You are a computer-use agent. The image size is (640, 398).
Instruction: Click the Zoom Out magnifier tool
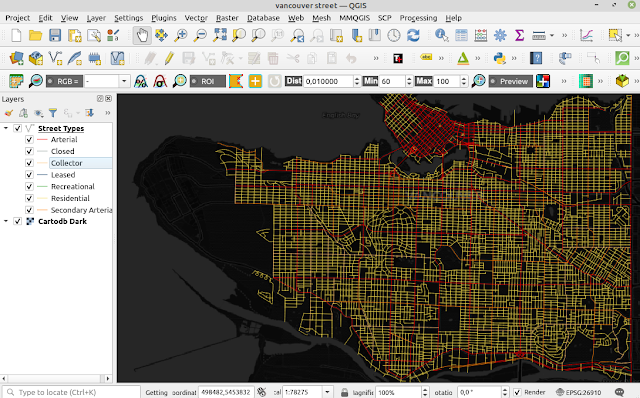coord(200,36)
